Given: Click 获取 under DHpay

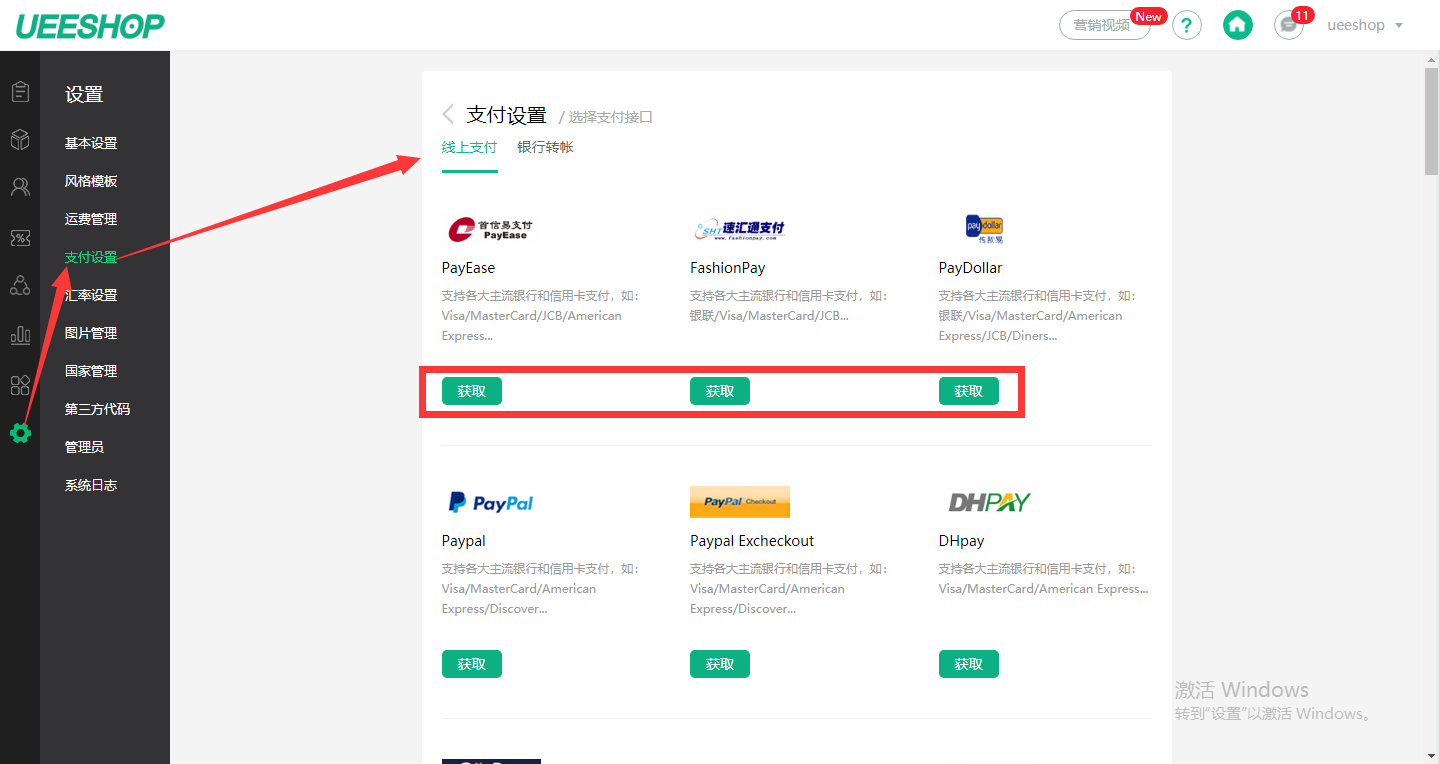Looking at the screenshot, I should point(969,664).
